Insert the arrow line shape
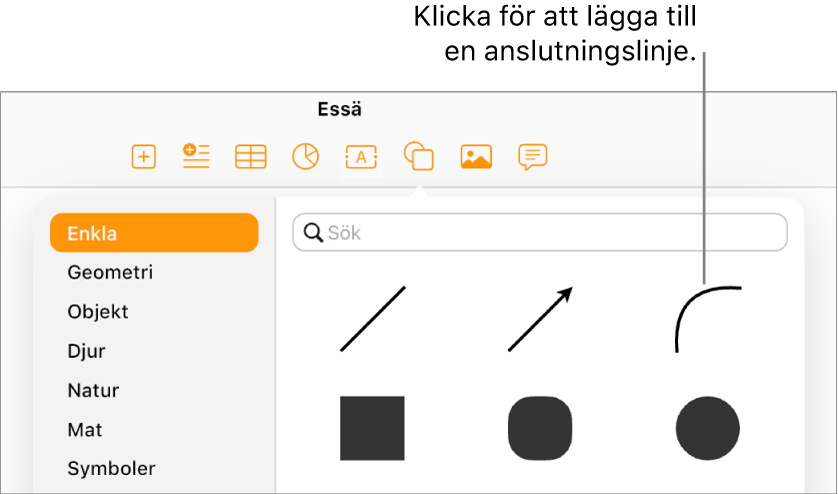 click(540, 319)
